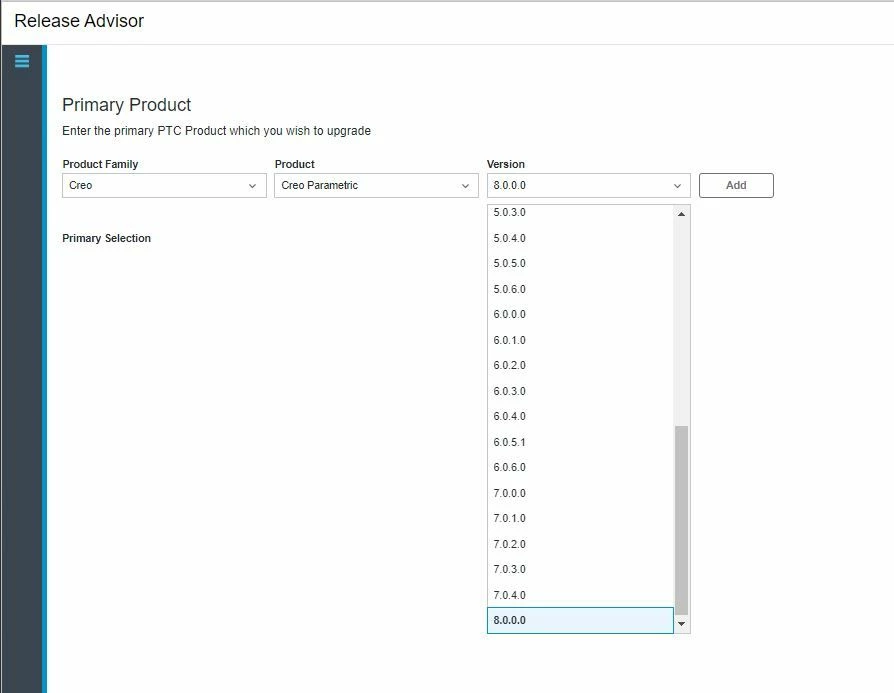Image resolution: width=894 pixels, height=693 pixels.
Task: Collapse the Version dropdown showing 8.0.0.0
Action: click(588, 185)
